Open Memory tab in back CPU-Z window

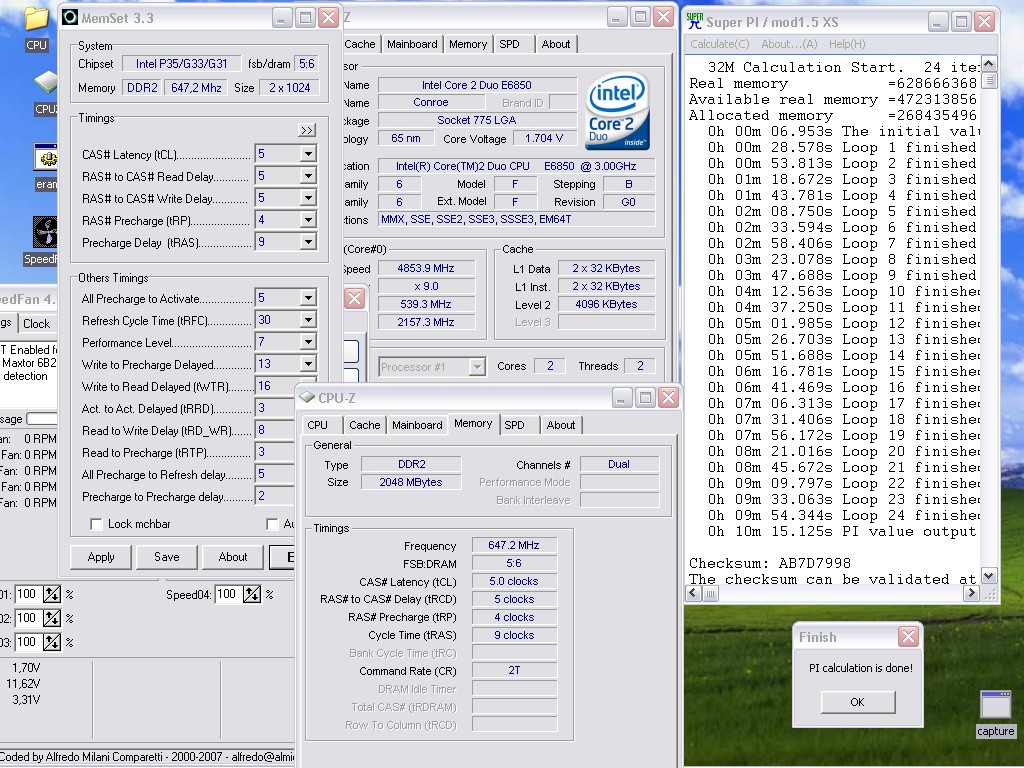pyautogui.click(x=468, y=44)
